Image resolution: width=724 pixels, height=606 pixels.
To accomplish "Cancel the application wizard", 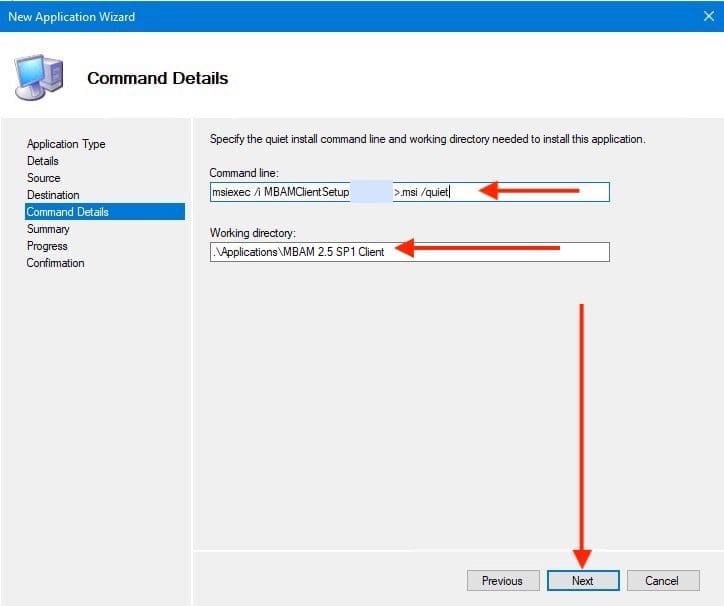I will 661,581.
